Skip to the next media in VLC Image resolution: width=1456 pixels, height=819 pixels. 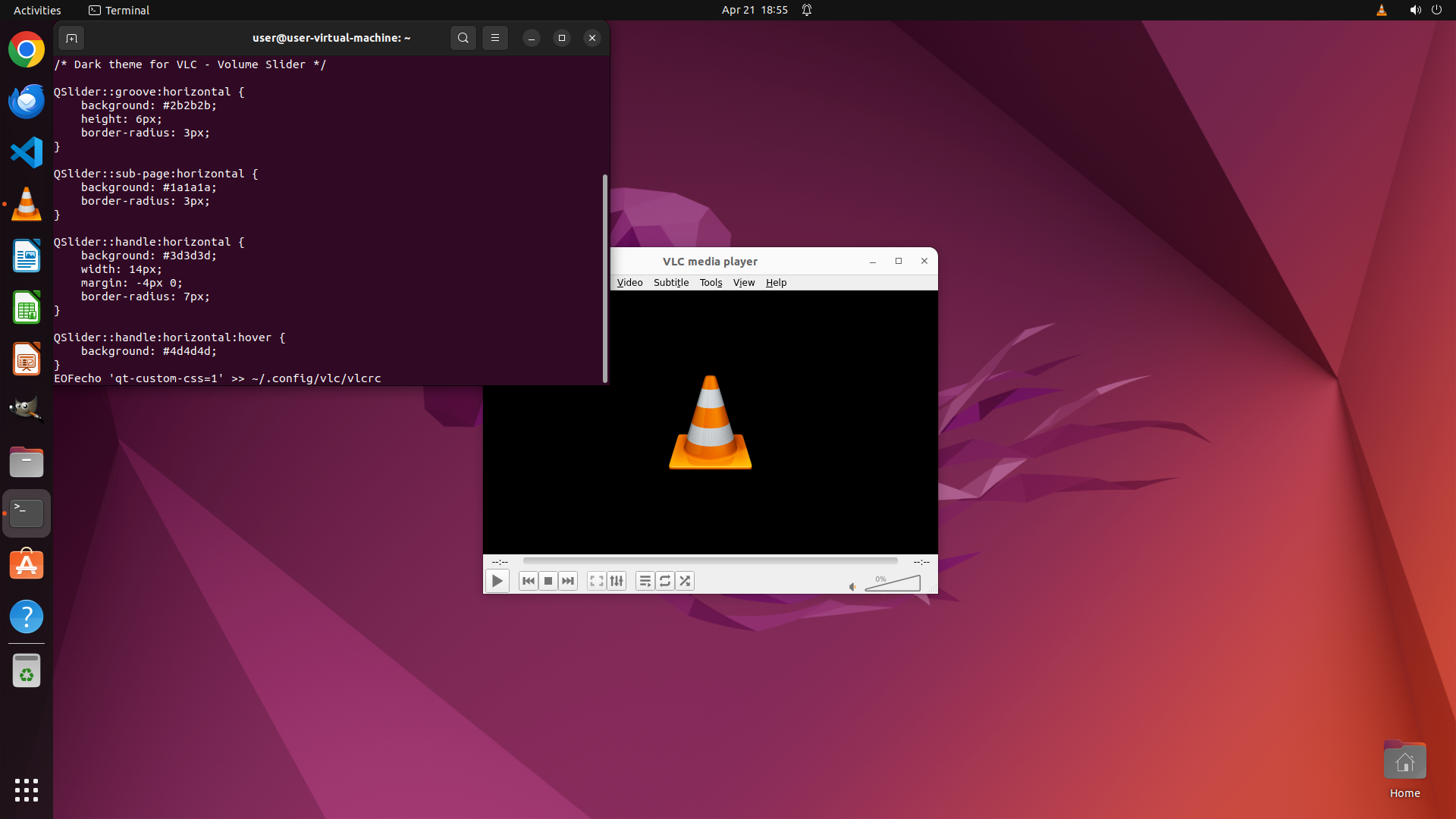point(568,581)
